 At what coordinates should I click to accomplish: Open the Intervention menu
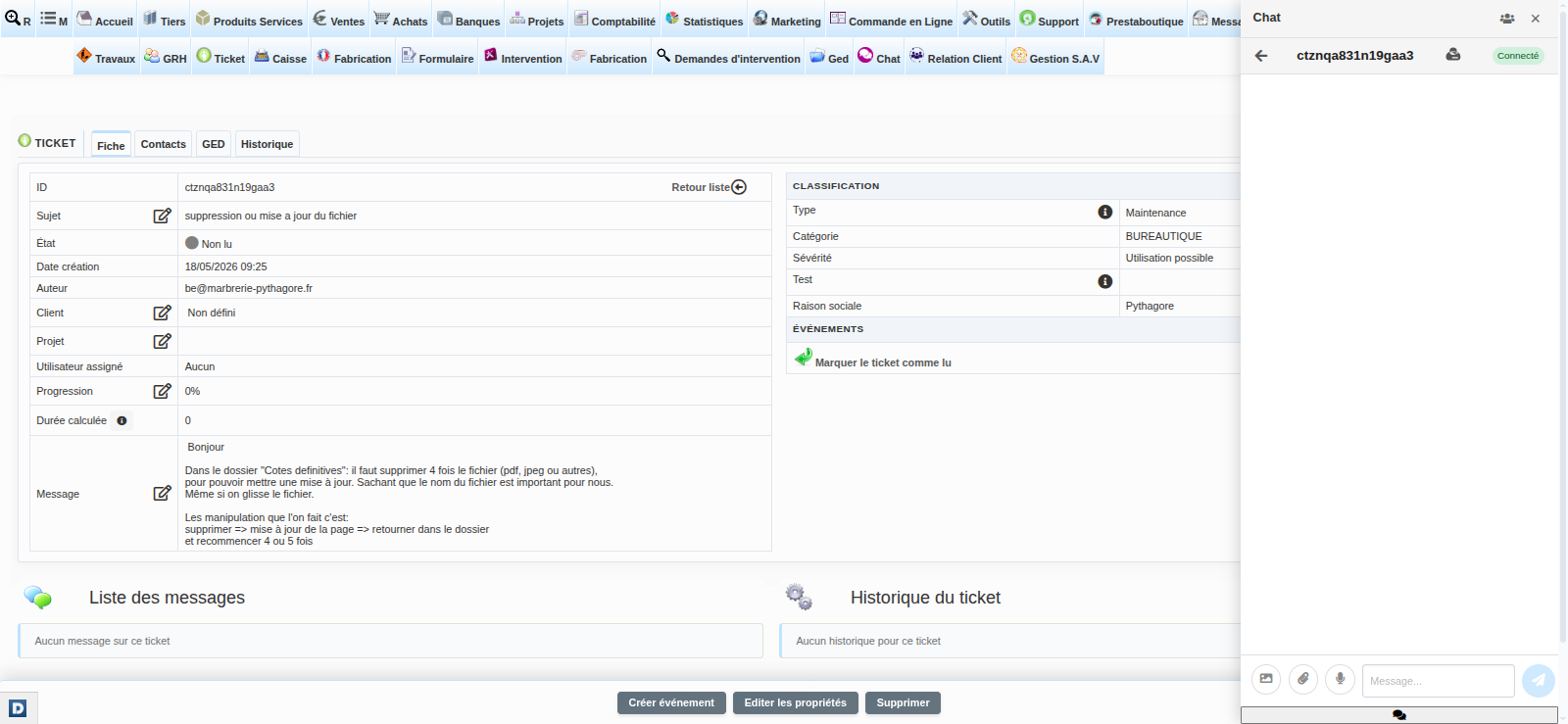pos(522,57)
